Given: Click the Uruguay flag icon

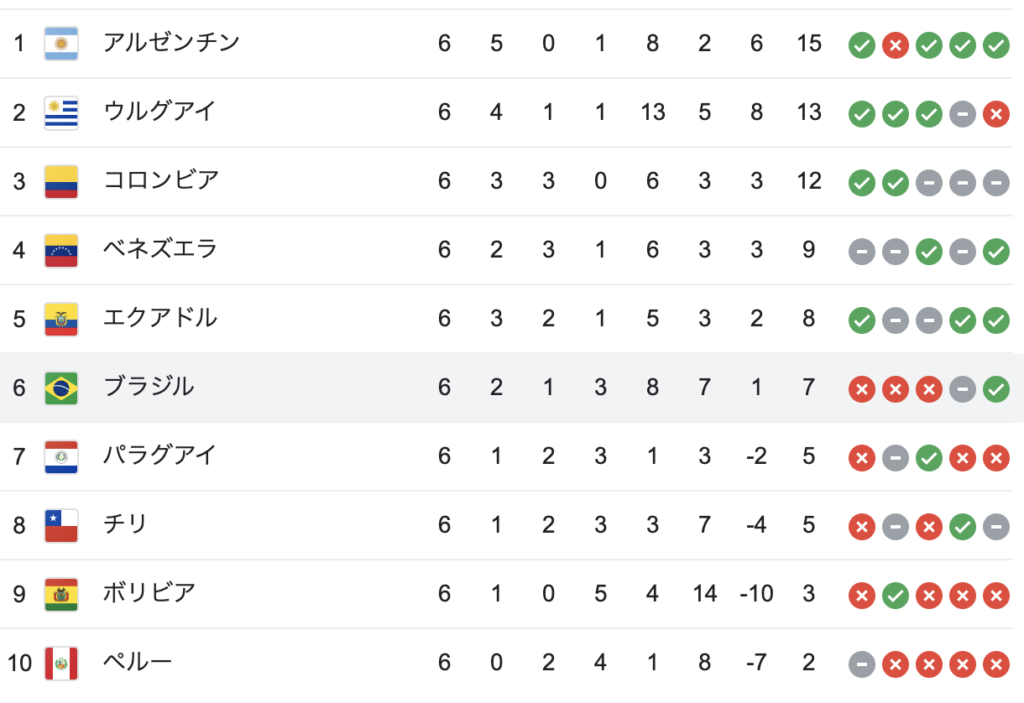Looking at the screenshot, I should [x=61, y=112].
